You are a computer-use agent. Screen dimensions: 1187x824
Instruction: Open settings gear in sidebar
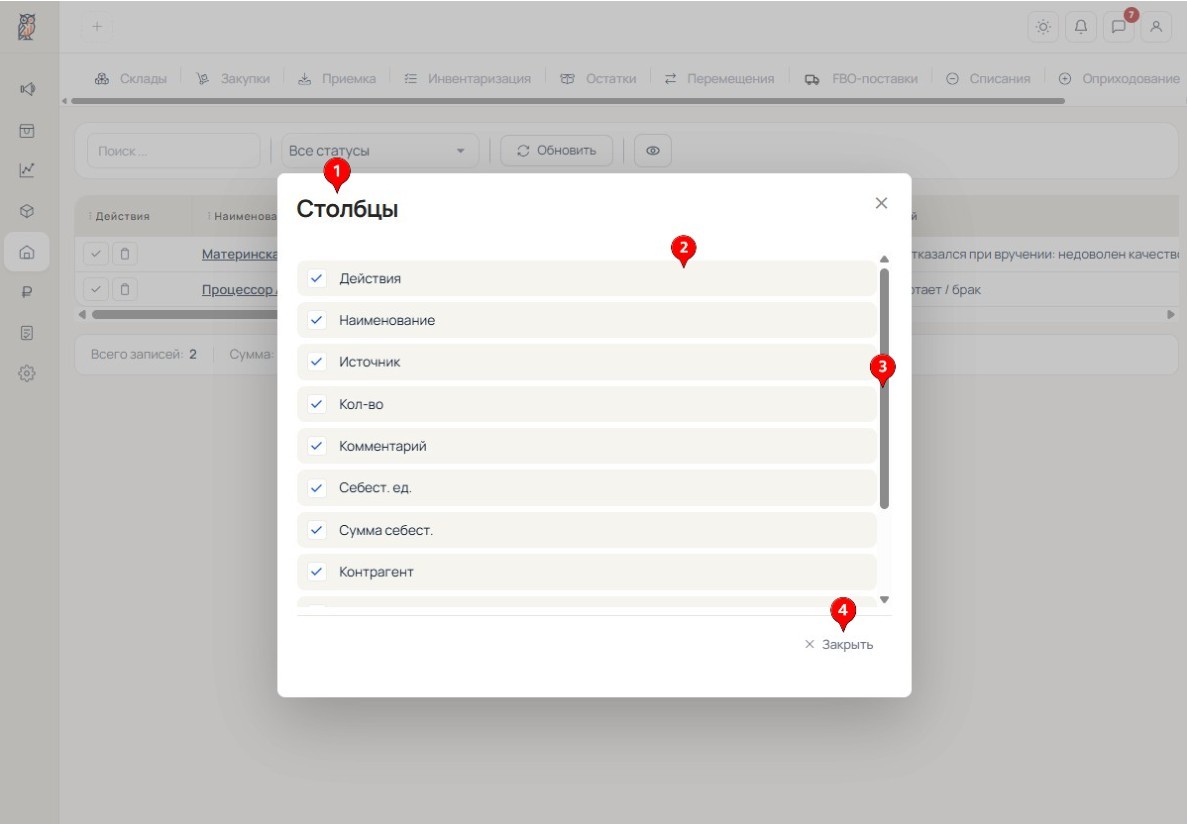pos(27,373)
